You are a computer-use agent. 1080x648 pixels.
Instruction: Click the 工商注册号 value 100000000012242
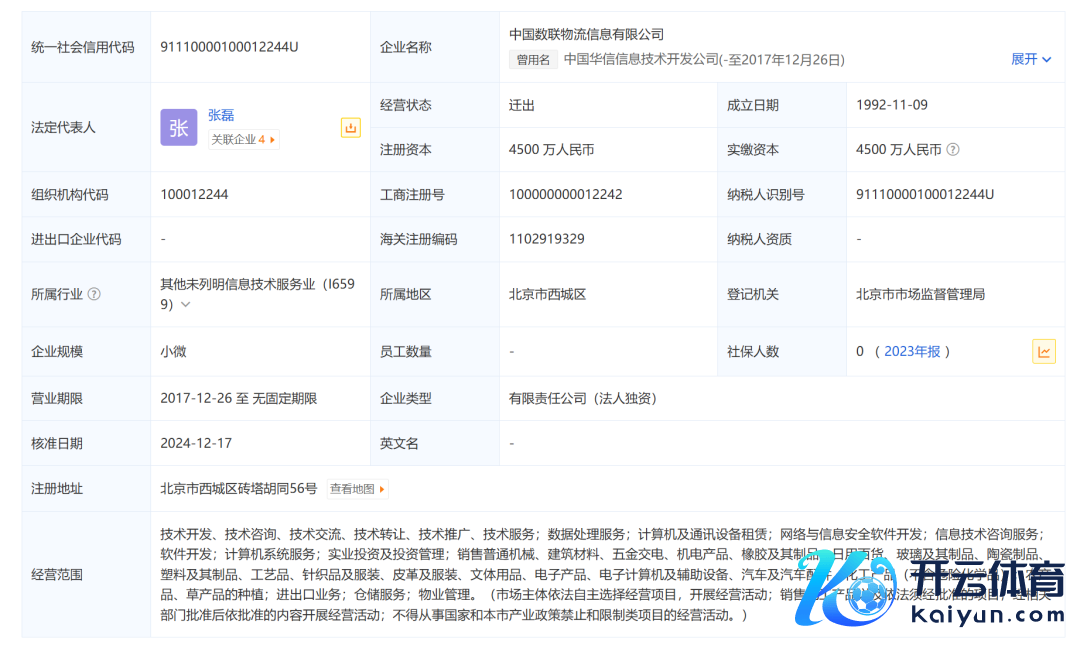pos(565,194)
